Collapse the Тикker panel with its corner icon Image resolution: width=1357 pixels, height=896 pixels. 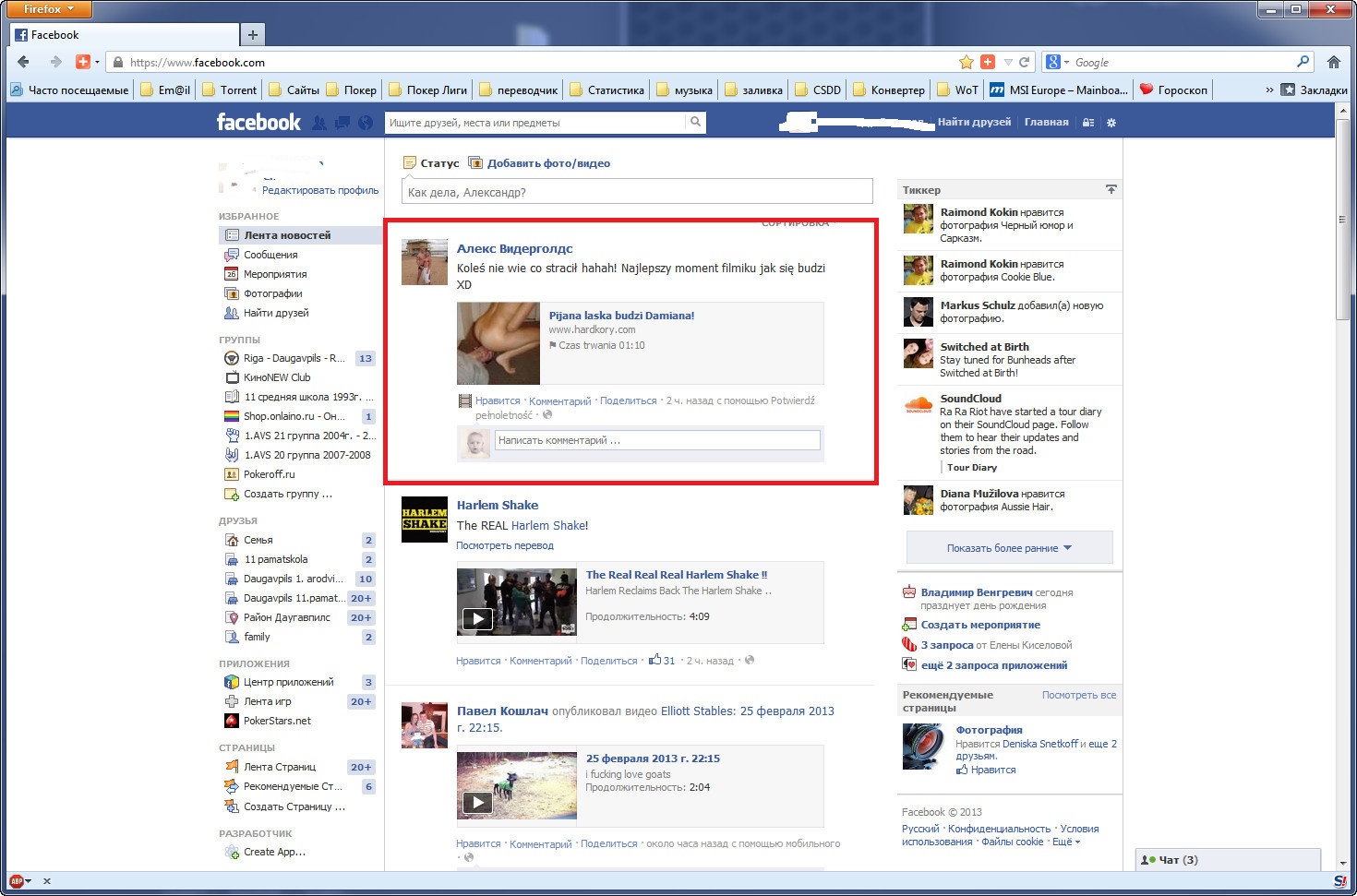pyautogui.click(x=1111, y=189)
